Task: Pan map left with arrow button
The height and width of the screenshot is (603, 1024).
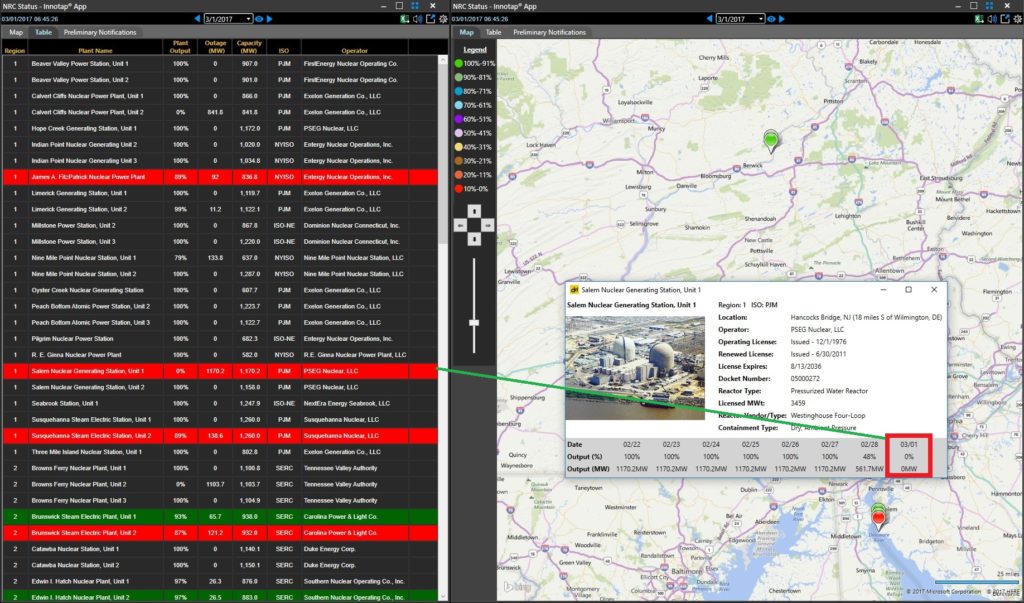Action: pos(460,225)
